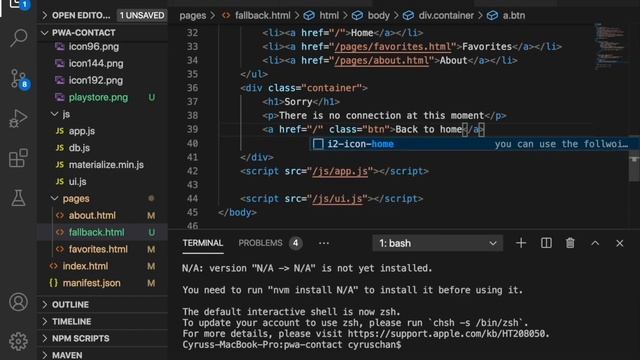Click the terminal prompt line

[292, 344]
